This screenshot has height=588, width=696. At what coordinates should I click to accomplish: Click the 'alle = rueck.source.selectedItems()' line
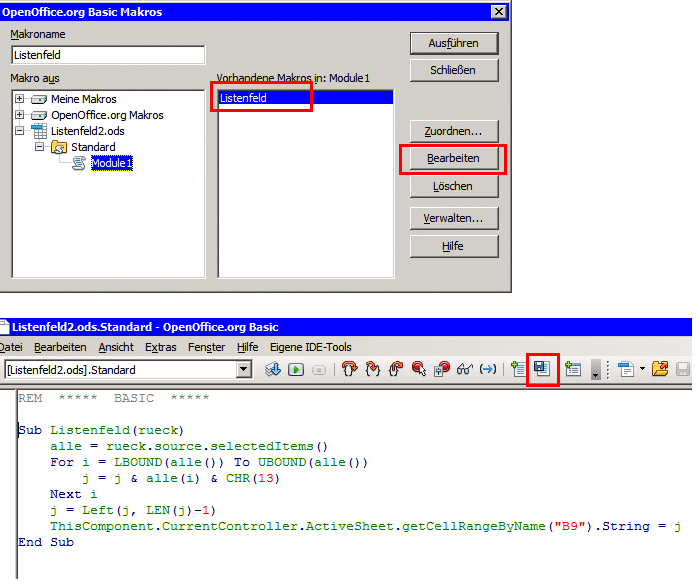pos(189,446)
